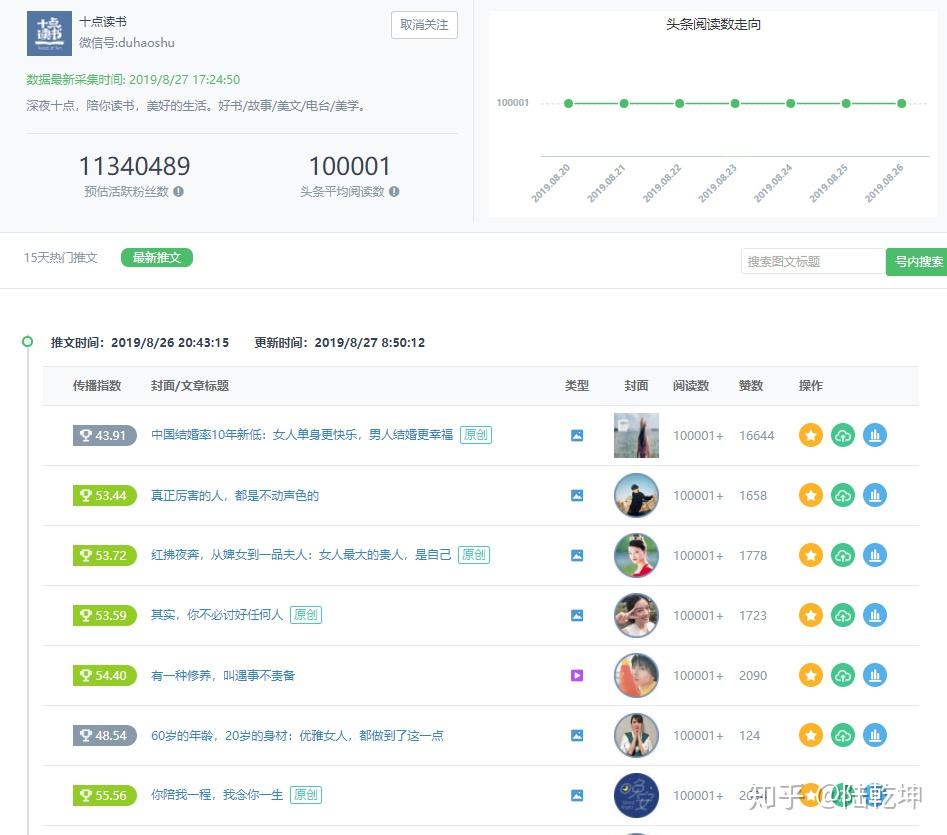Click the image type icon for 其实，你不必讨好任何人
Viewport: 947px width, 835px height.
tap(577, 615)
